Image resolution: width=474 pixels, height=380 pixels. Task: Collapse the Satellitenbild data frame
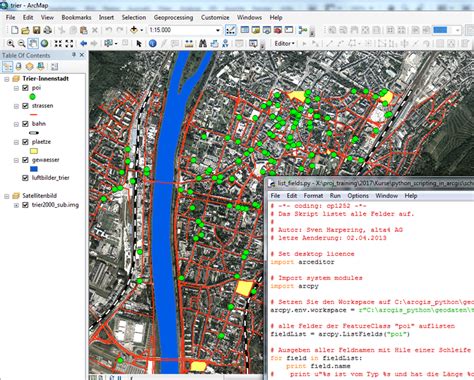pyautogui.click(x=7, y=196)
